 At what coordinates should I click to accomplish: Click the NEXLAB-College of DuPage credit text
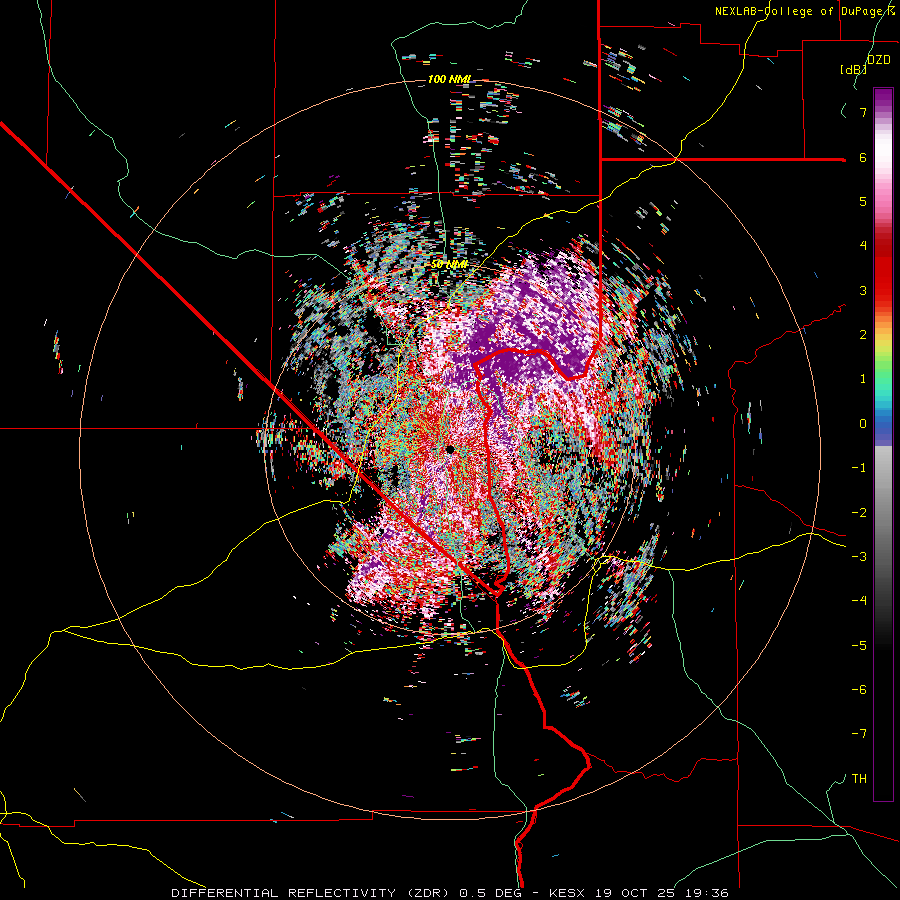click(804, 11)
